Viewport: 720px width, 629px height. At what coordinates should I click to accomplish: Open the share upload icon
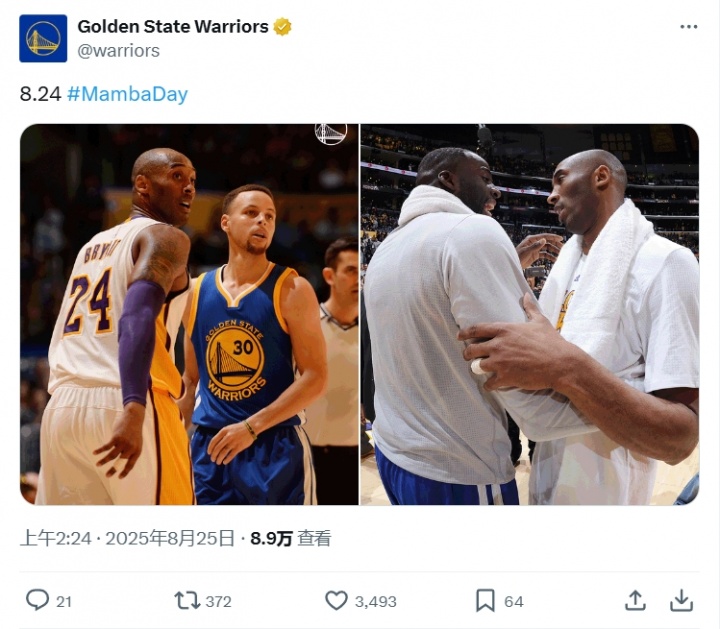(635, 600)
